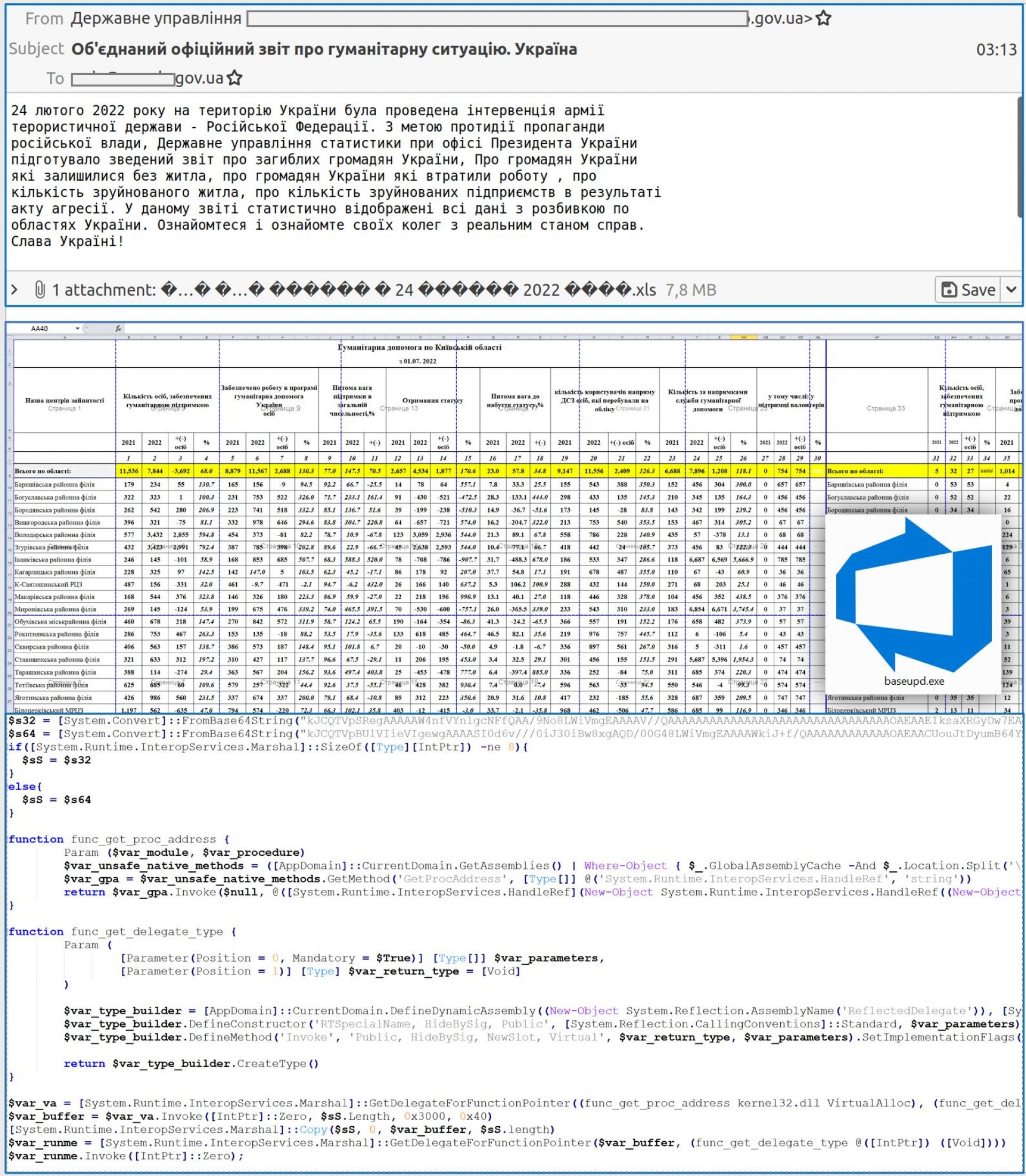Click the 'Назва центрів зайнятості' header cell
Viewport: 1026px width, 1176px height.
[x=64, y=400]
